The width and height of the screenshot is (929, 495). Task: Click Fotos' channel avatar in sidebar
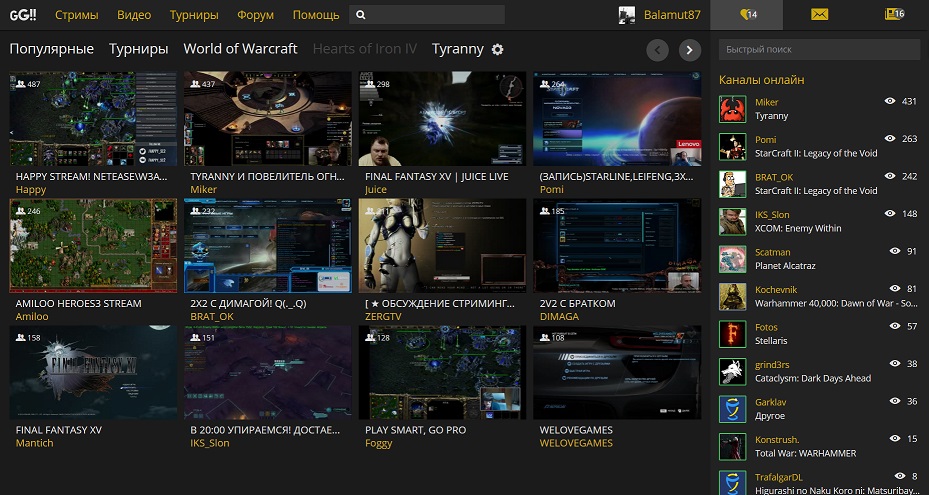point(732,334)
